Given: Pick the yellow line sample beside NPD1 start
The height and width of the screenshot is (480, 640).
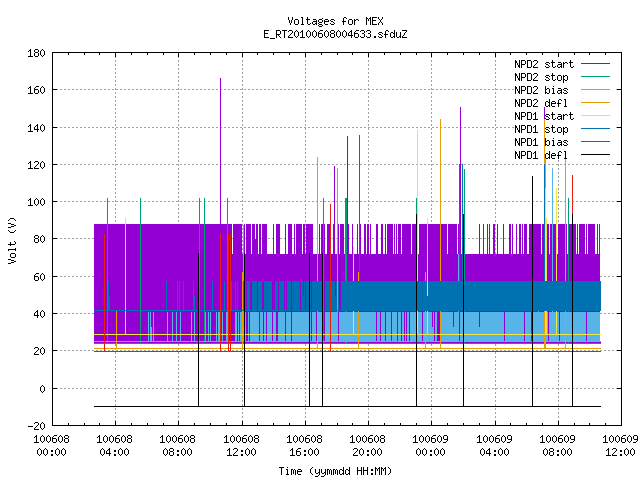Looking at the screenshot, I should pyautogui.click(x=596, y=116).
